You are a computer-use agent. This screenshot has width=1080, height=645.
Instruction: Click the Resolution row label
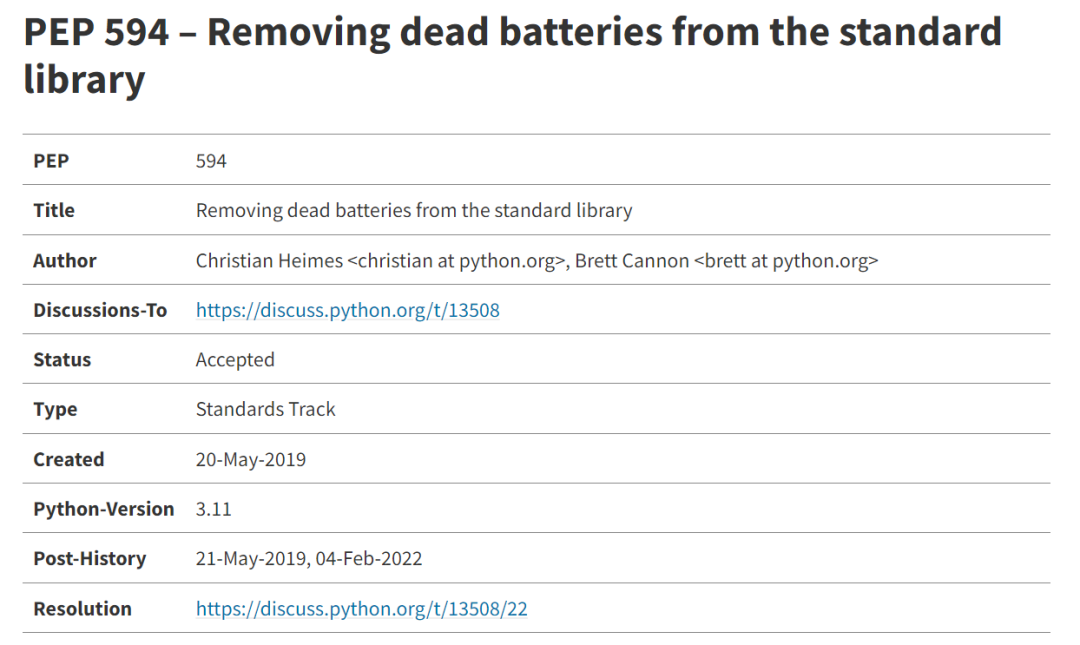(83, 608)
